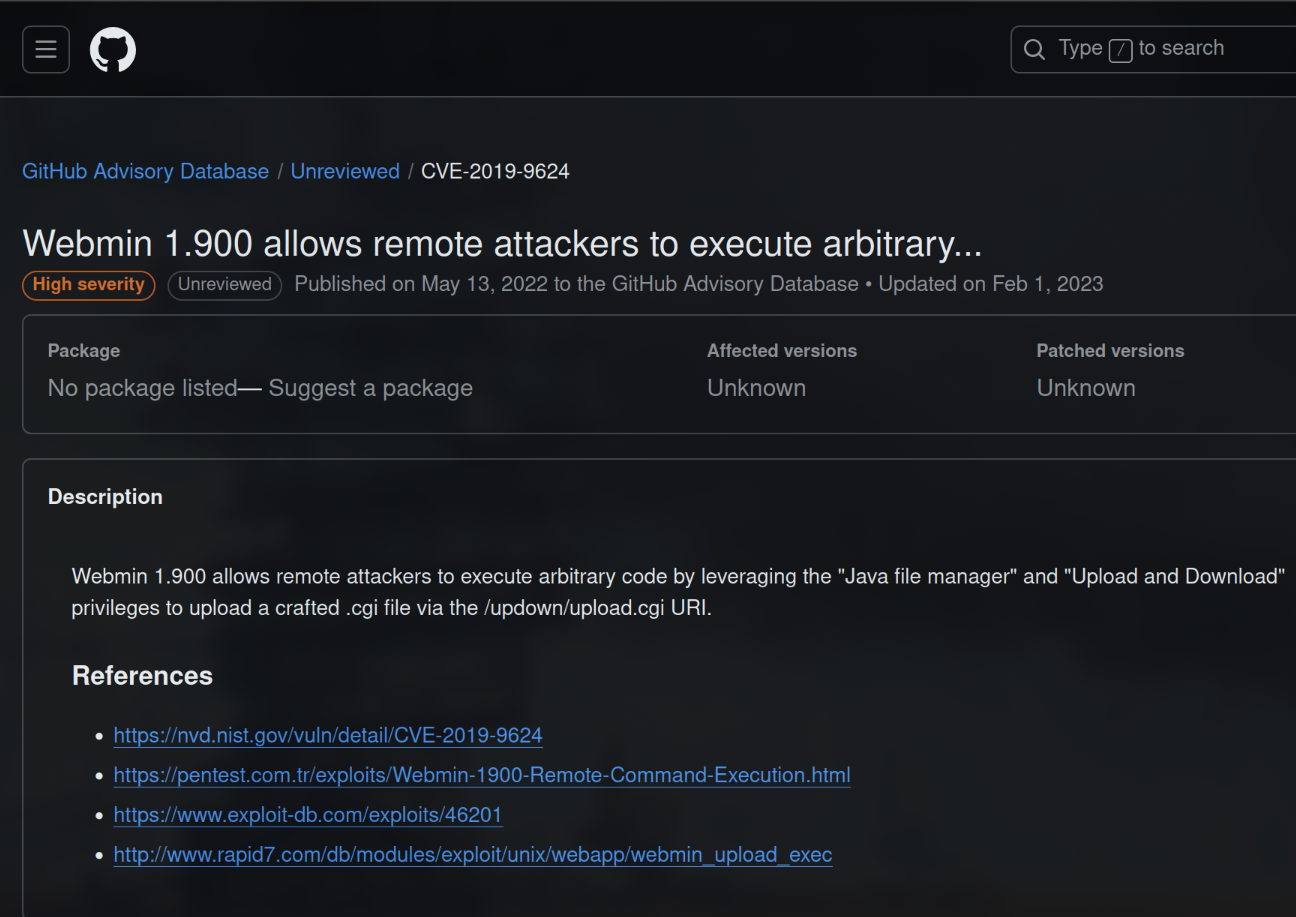The width and height of the screenshot is (1296, 917).
Task: Open the pentest.com.tr exploit reference
Action: (x=482, y=775)
